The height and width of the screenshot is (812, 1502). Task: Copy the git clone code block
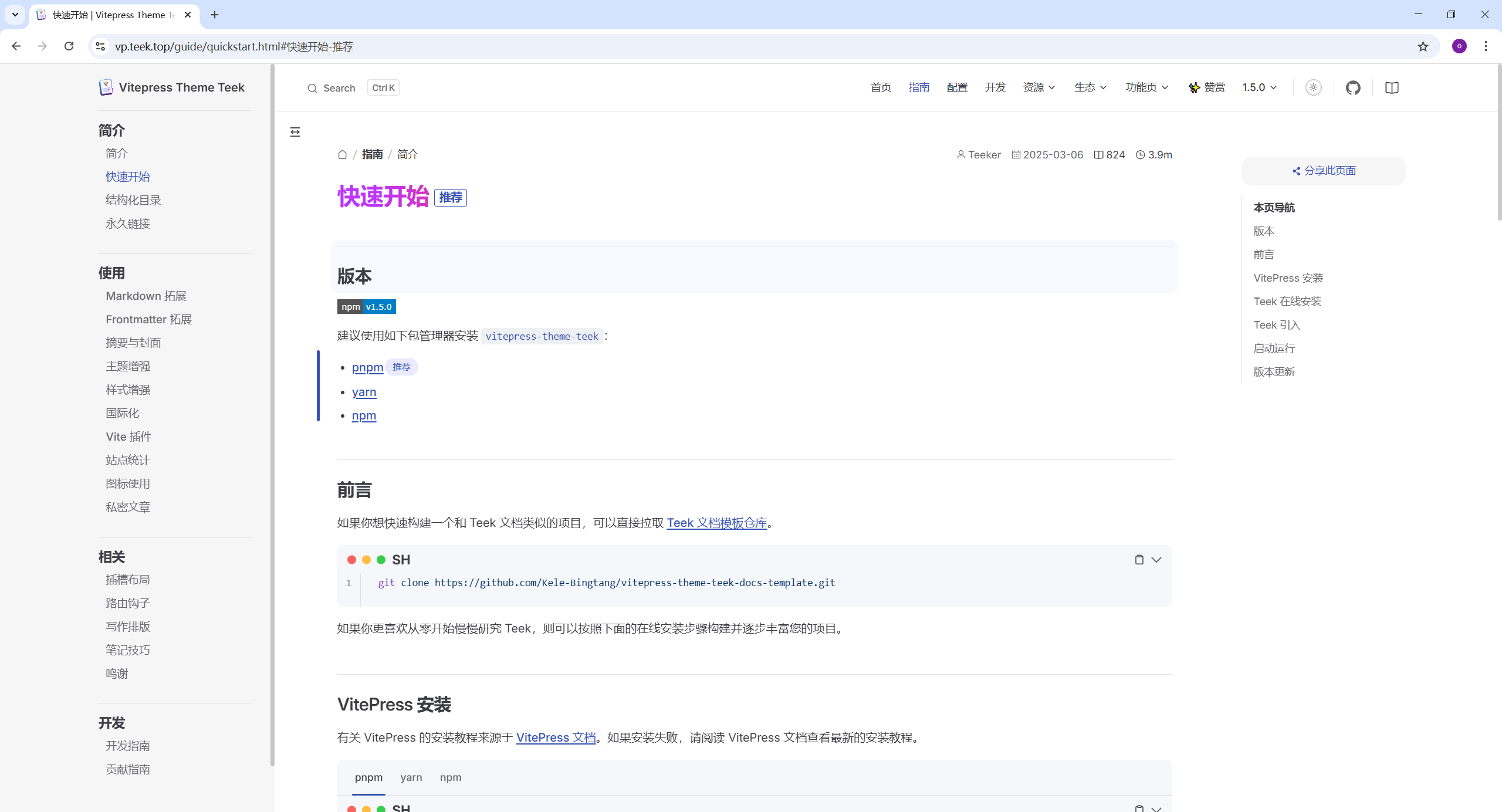click(x=1139, y=560)
